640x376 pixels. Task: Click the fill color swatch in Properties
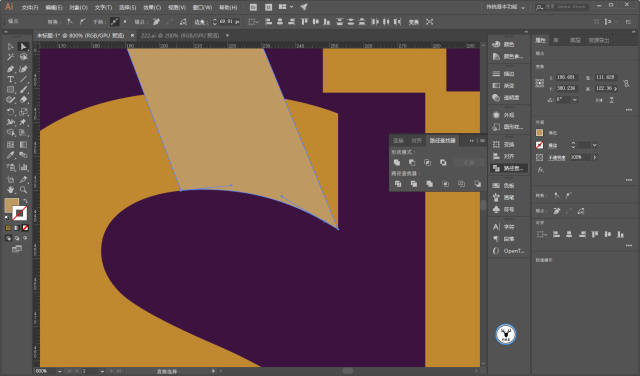(540, 133)
